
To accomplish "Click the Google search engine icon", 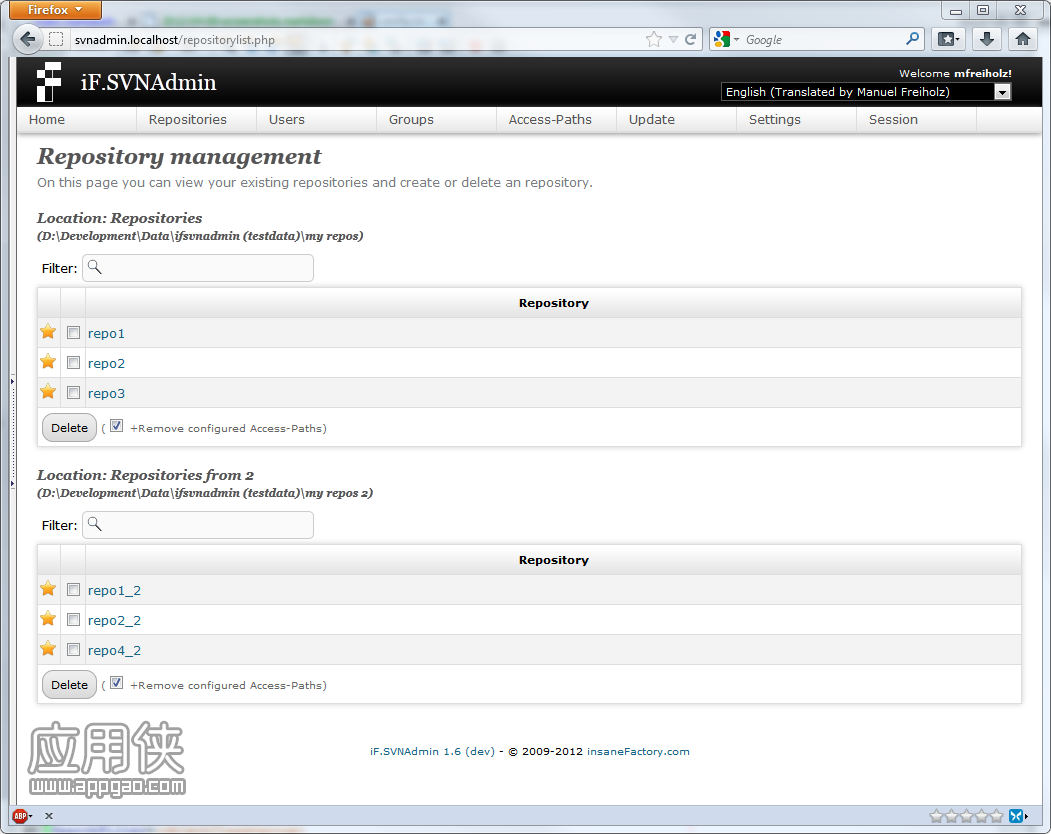I will pos(722,40).
